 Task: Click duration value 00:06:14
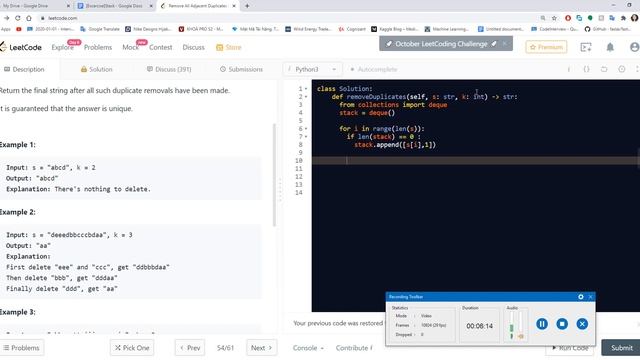click(x=480, y=326)
